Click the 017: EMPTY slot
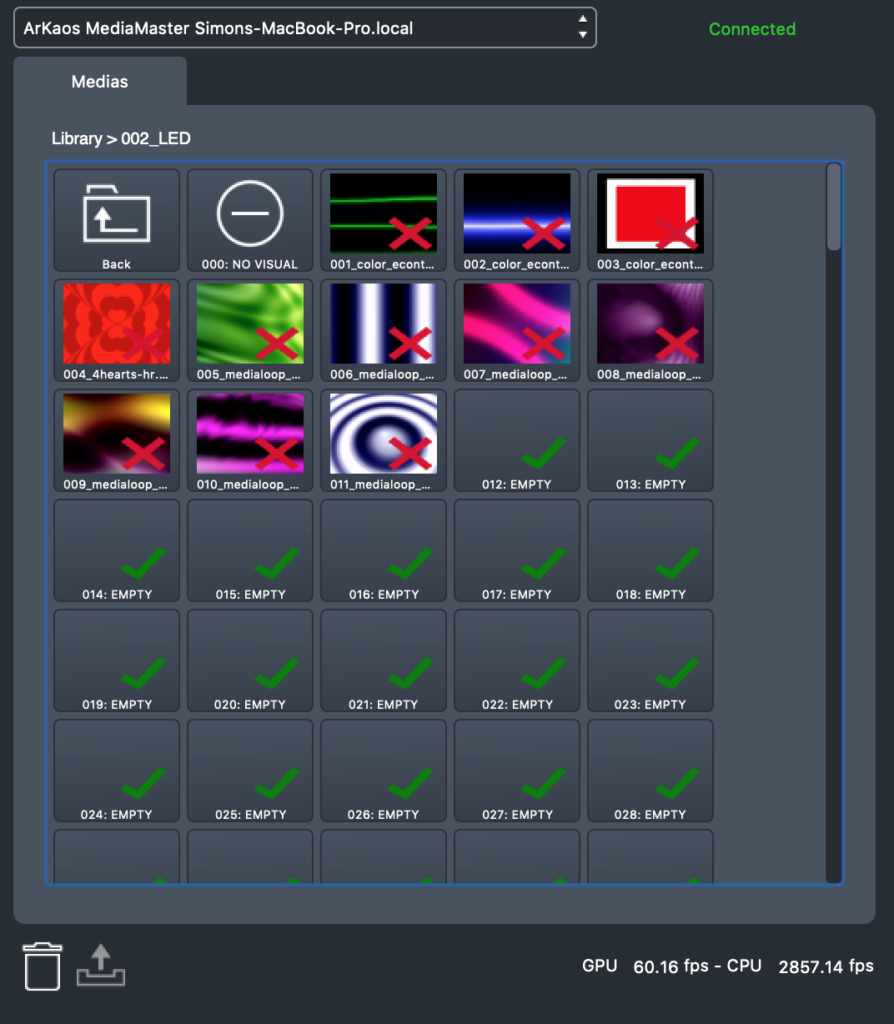Image resolution: width=894 pixels, height=1024 pixels. tap(517, 551)
